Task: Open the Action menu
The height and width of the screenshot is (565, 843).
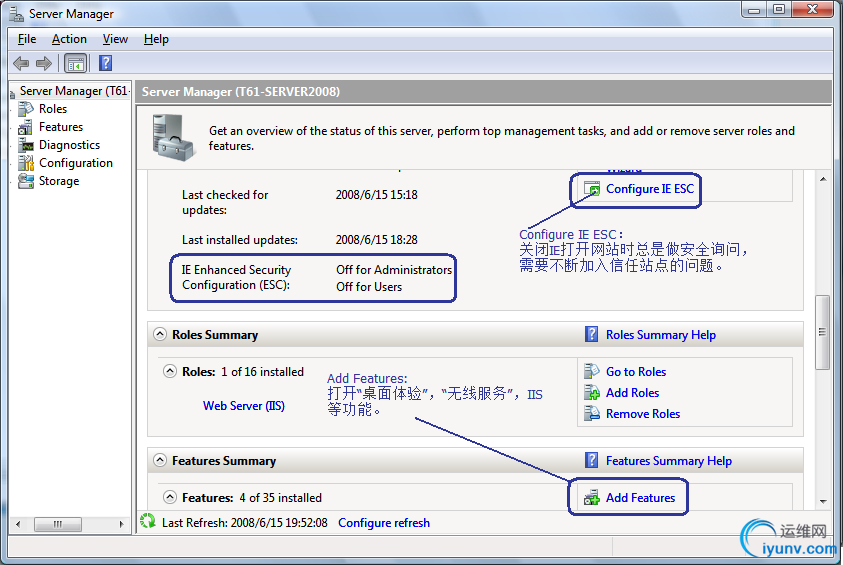Action: [69, 39]
